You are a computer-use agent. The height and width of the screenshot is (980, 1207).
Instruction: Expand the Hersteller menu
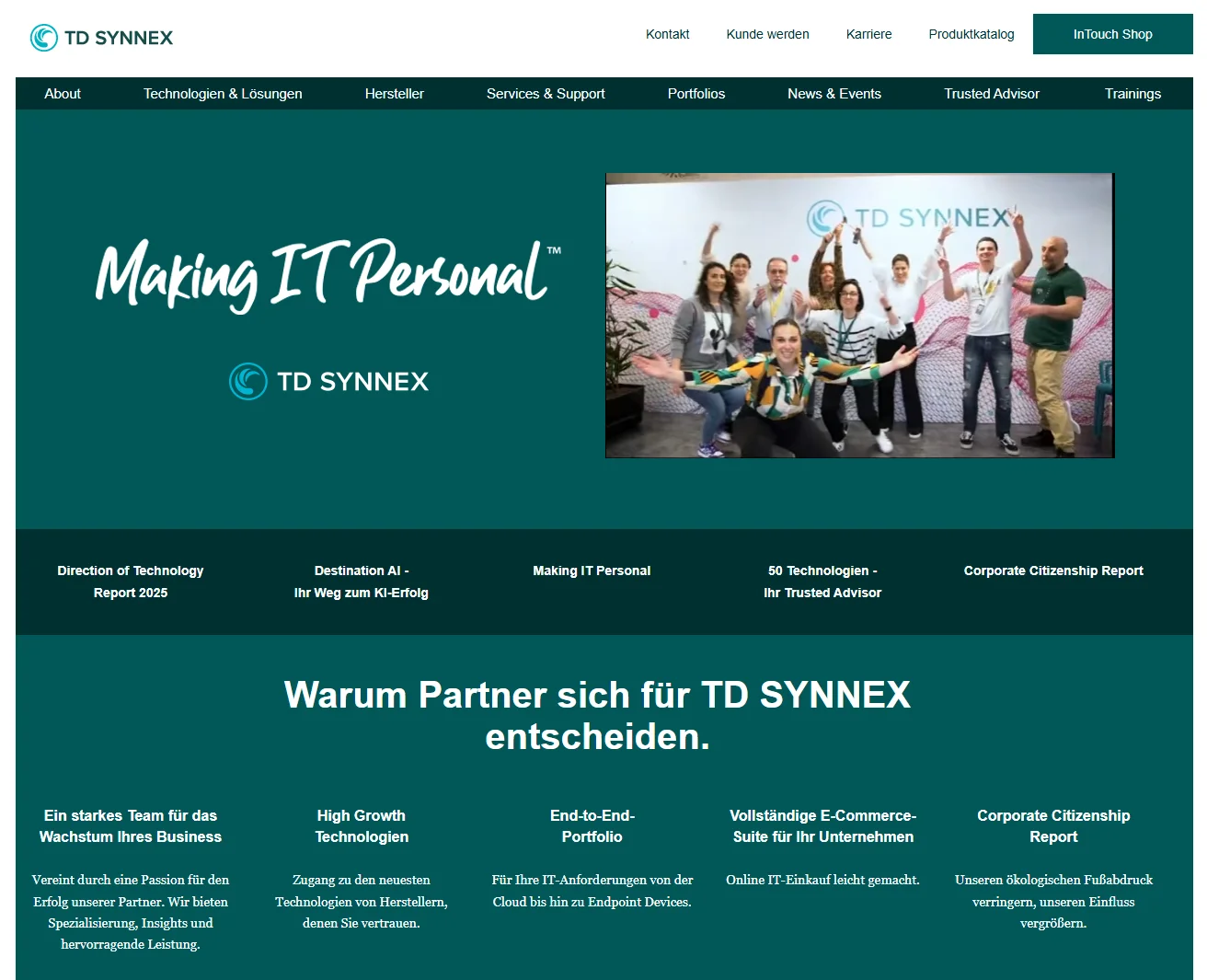click(394, 94)
